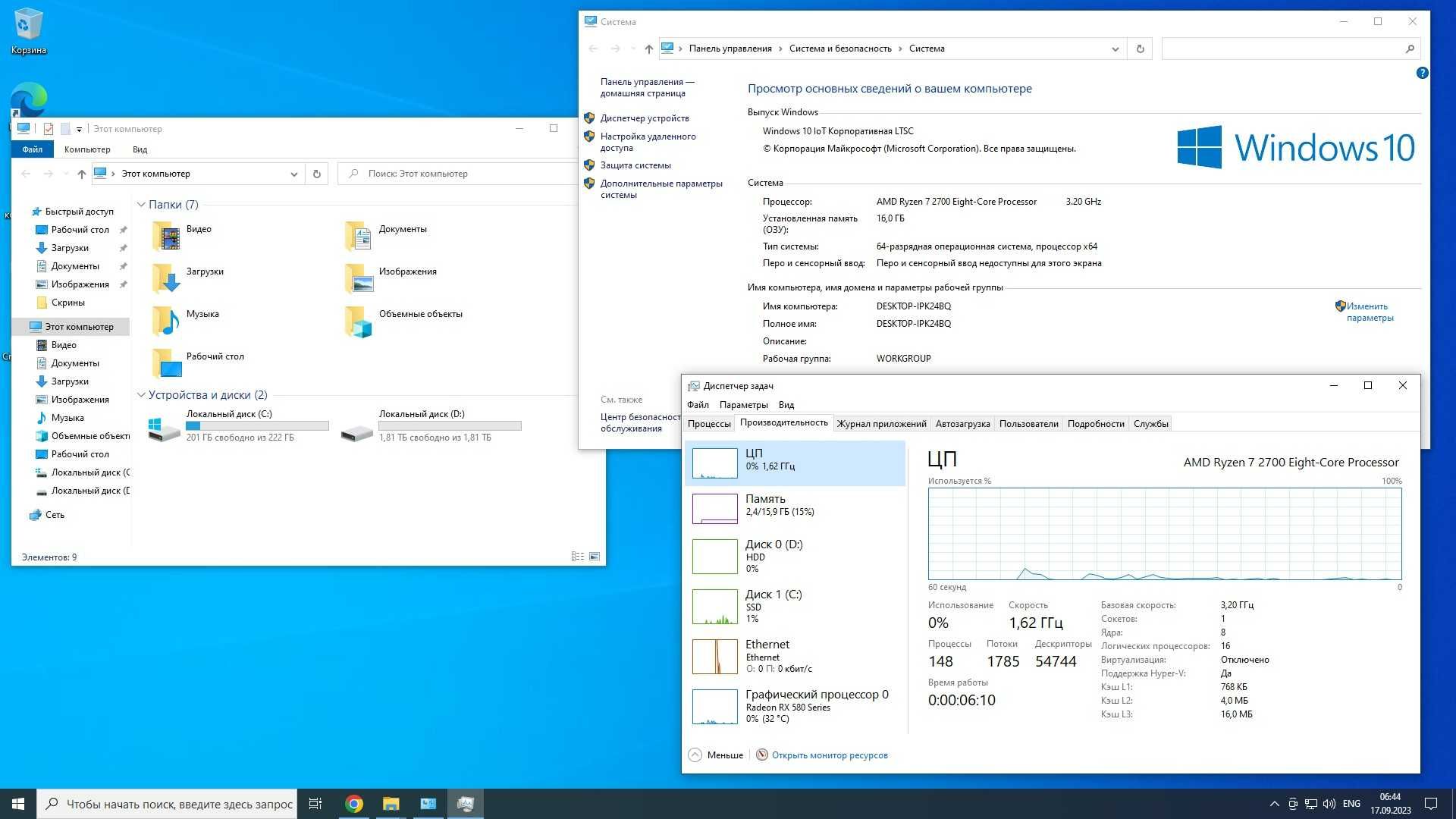
Task: Go up in Система window navigation
Action: [648, 49]
